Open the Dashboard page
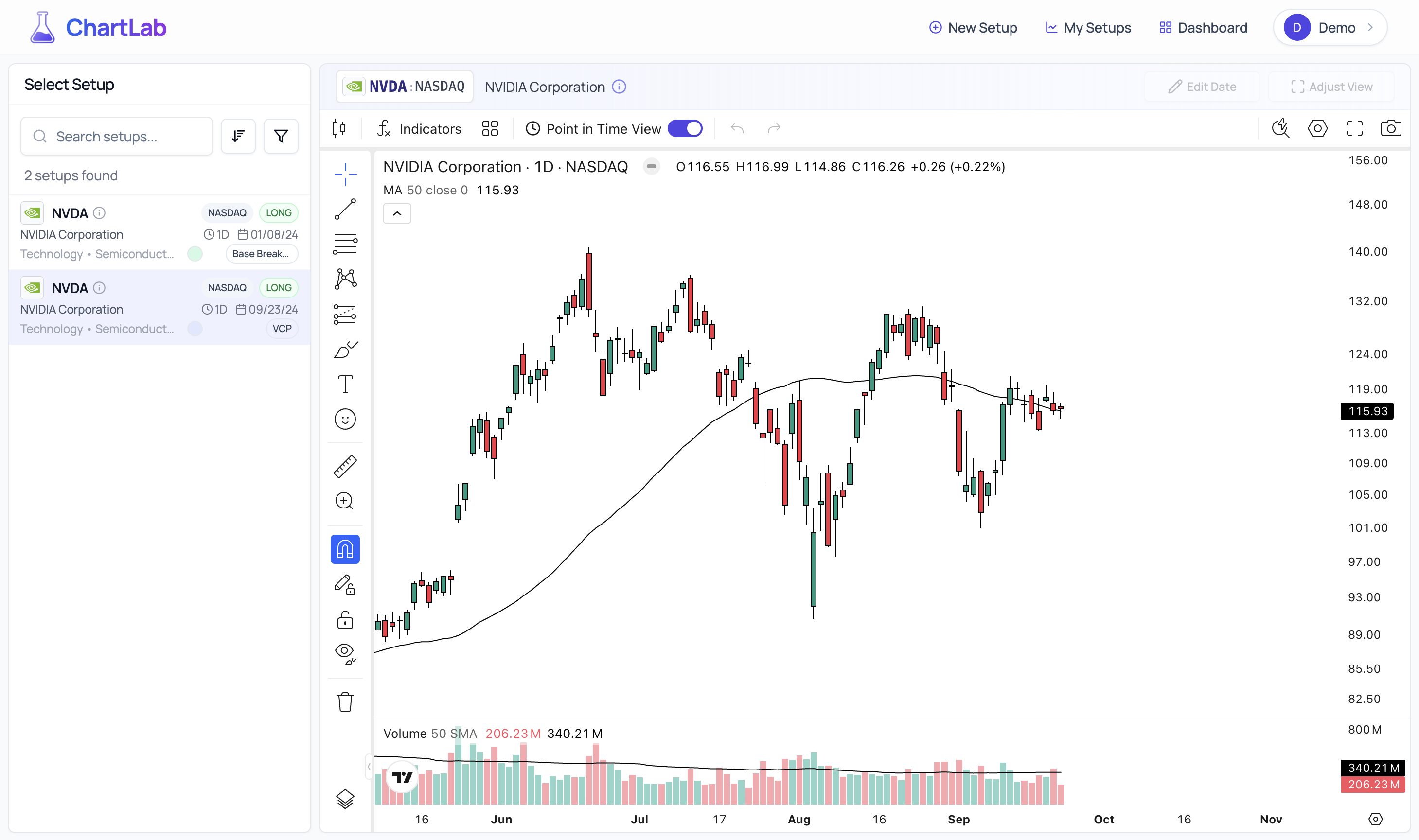The image size is (1419, 840). tap(1203, 28)
